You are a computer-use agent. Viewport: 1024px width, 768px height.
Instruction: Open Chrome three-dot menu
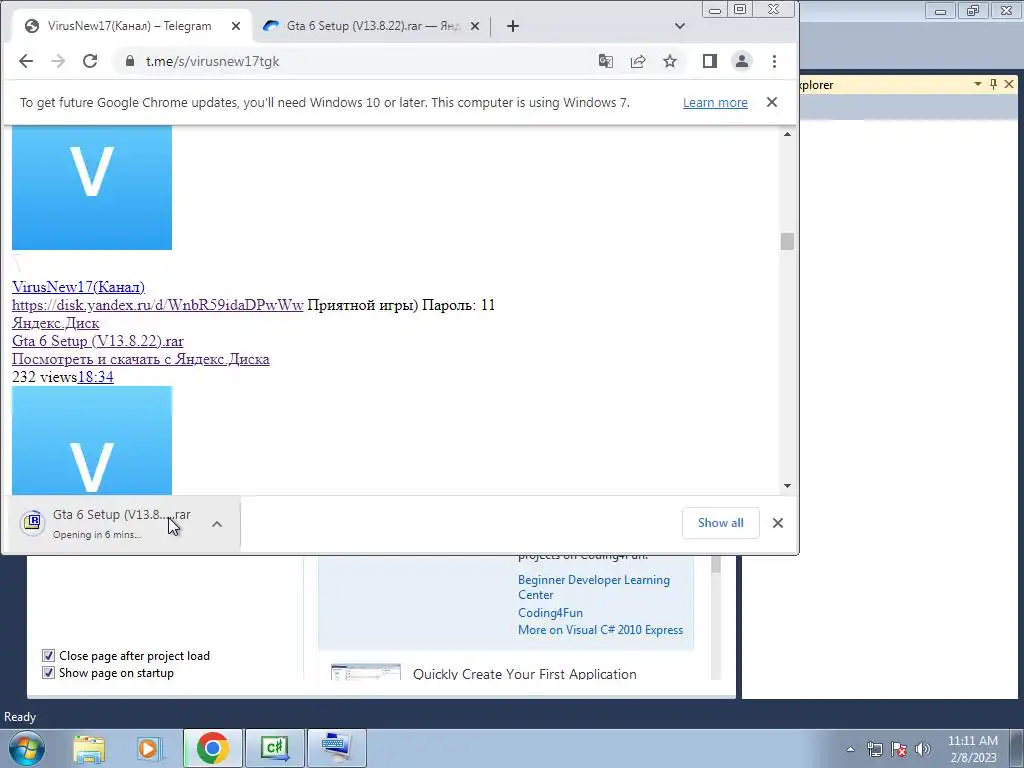coord(775,61)
